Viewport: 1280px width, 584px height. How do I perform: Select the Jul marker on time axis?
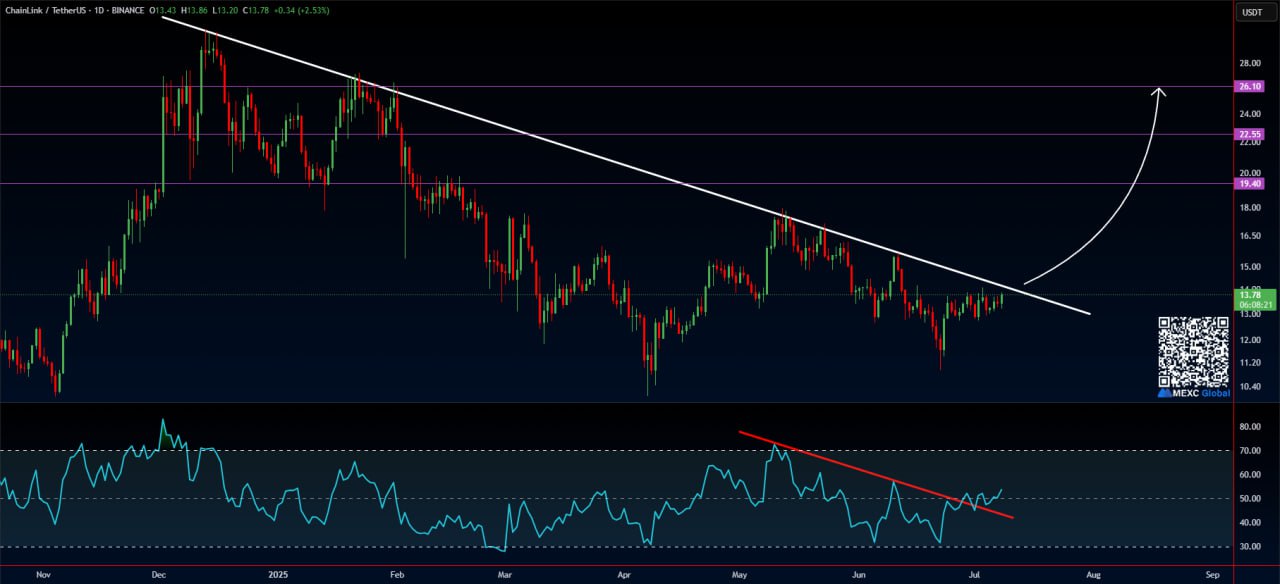click(x=975, y=575)
